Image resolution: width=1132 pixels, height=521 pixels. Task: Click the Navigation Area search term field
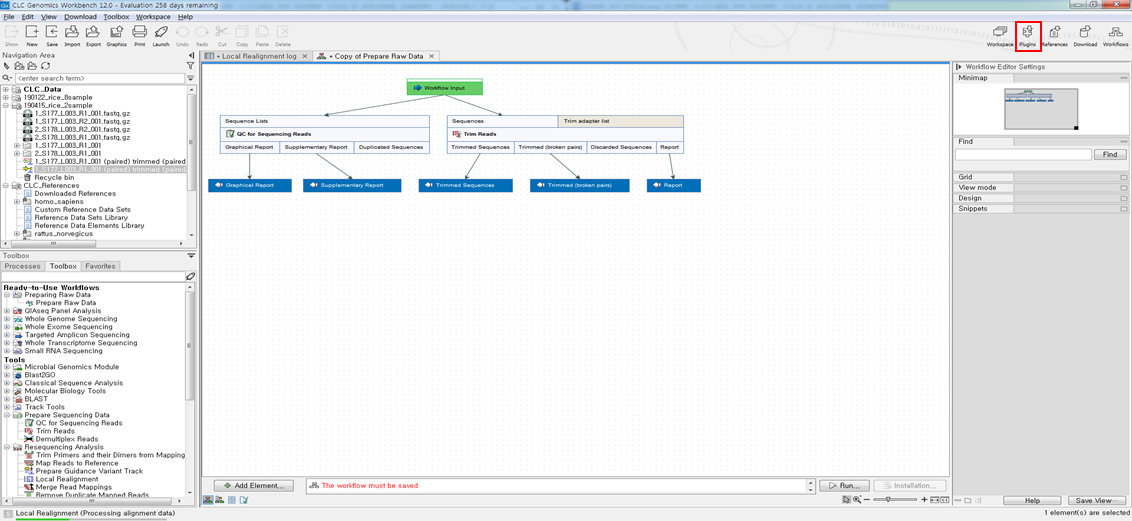click(98, 78)
